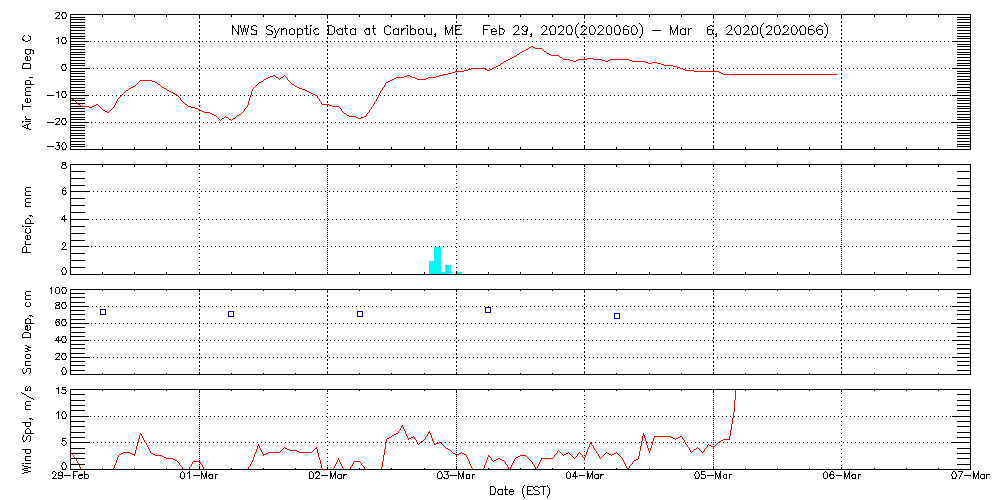Select the 02-Mar date tick label
This screenshot has width=1000, height=500.
coord(329,478)
